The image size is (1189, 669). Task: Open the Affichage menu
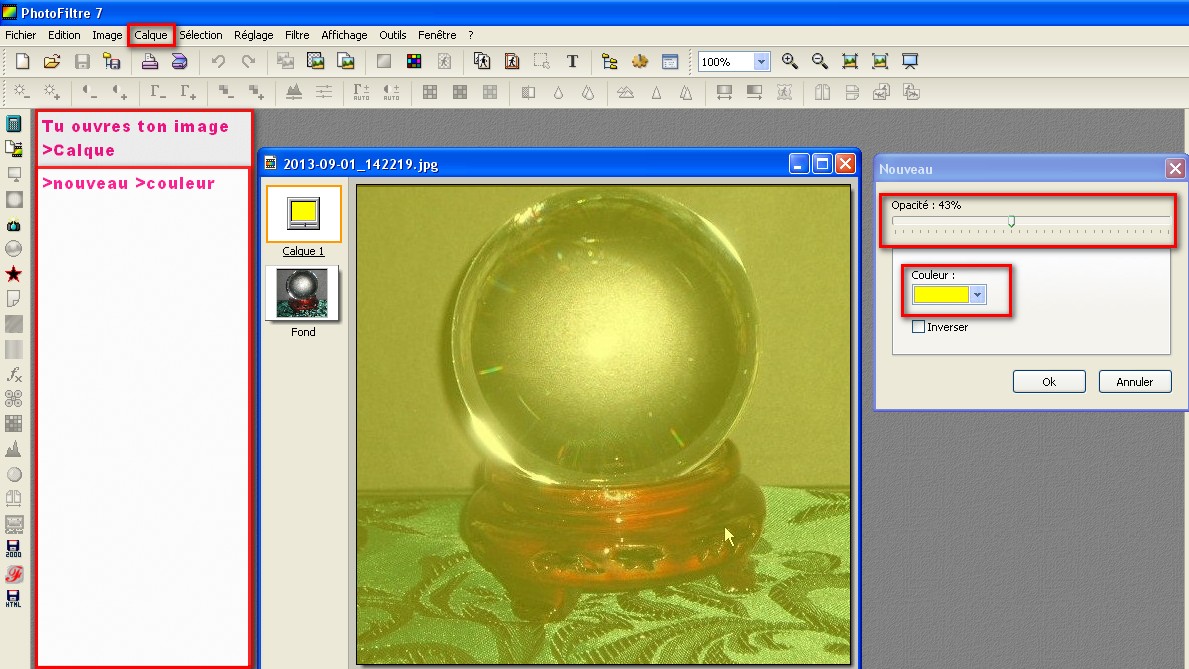344,35
